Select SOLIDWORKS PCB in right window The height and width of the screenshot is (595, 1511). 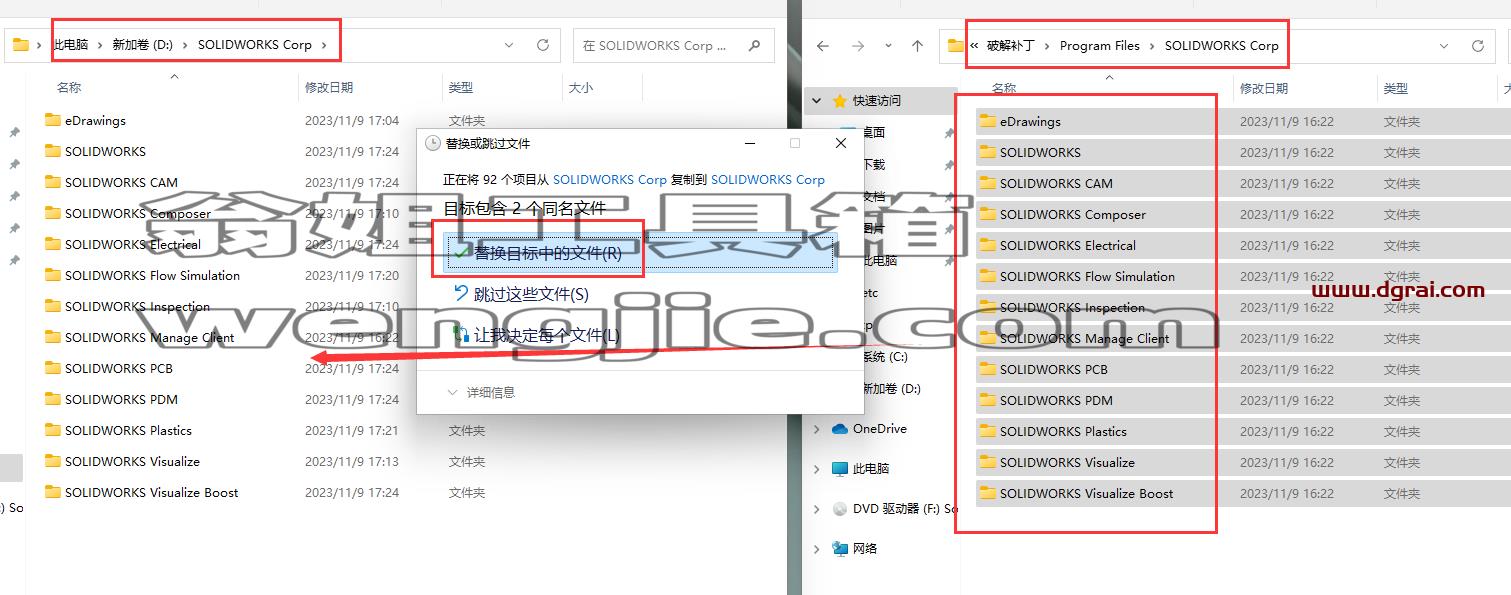click(x=1054, y=369)
